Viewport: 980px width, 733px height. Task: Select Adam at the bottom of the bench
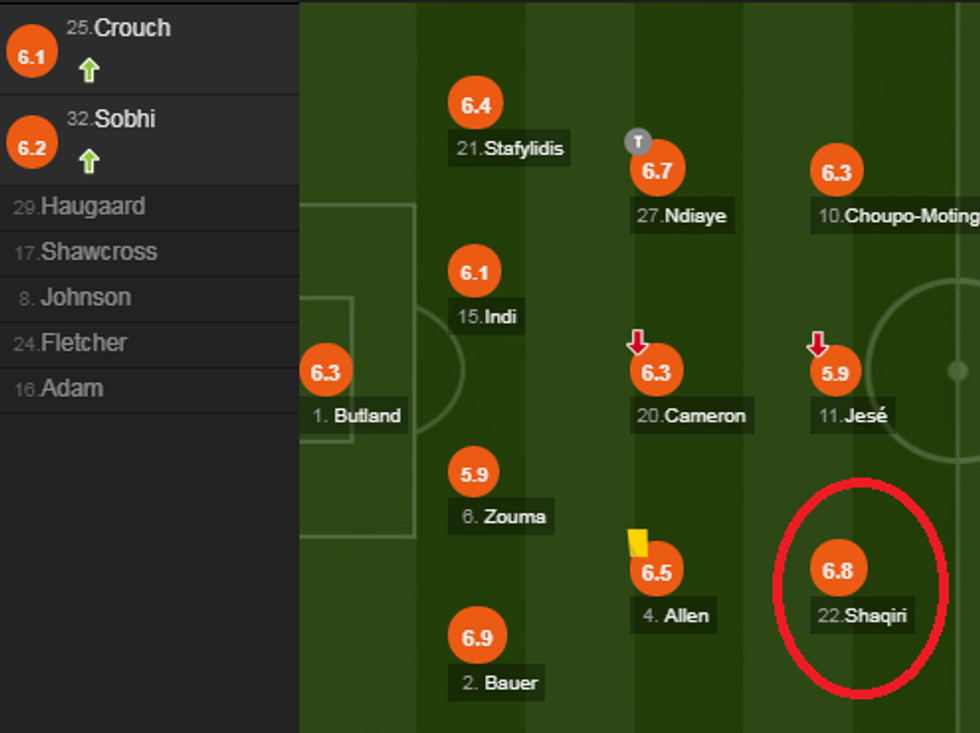pos(100,388)
